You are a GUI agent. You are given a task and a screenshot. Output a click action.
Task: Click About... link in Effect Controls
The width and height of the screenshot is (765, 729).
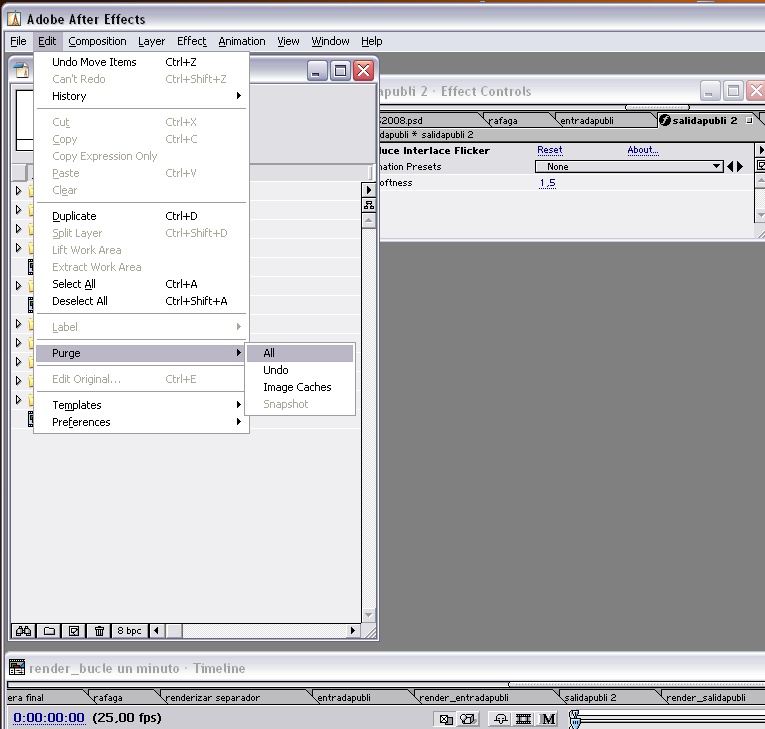click(643, 150)
